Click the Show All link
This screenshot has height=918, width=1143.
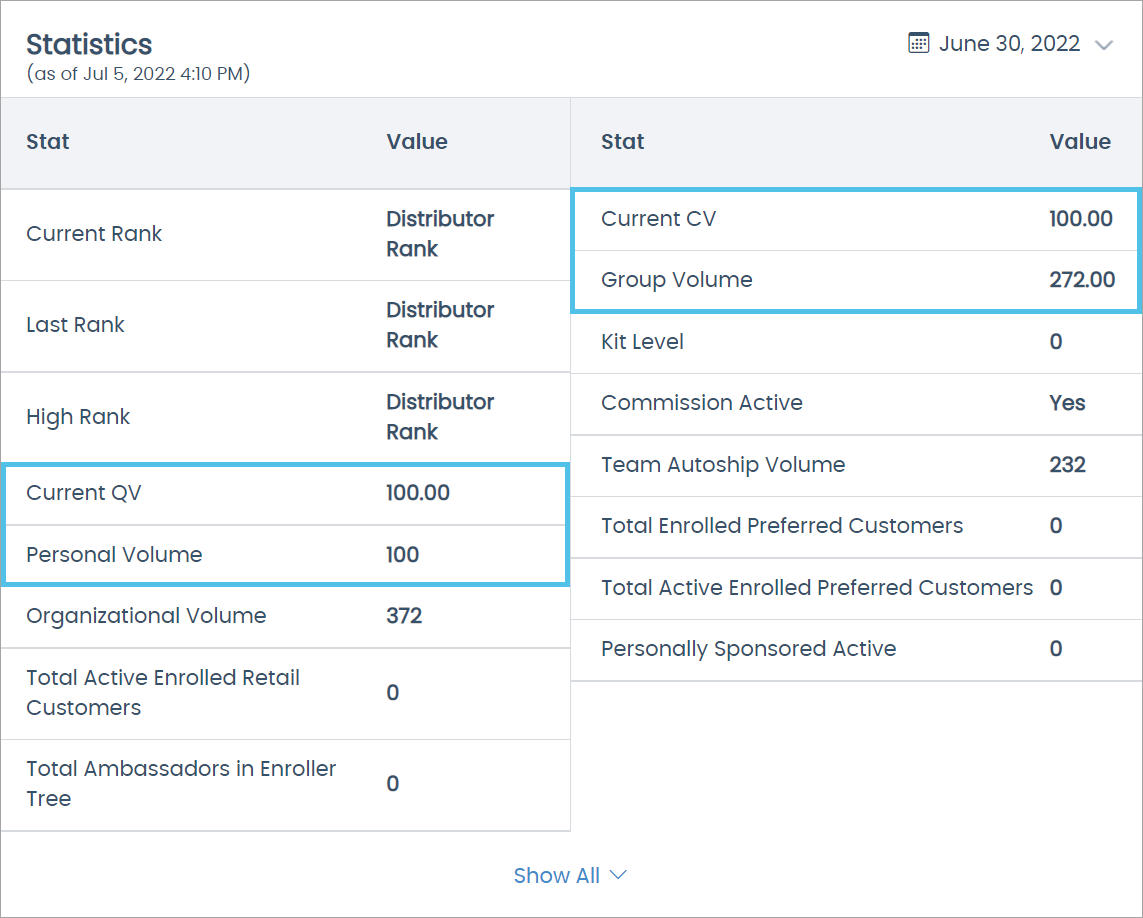pyautogui.click(x=556, y=875)
